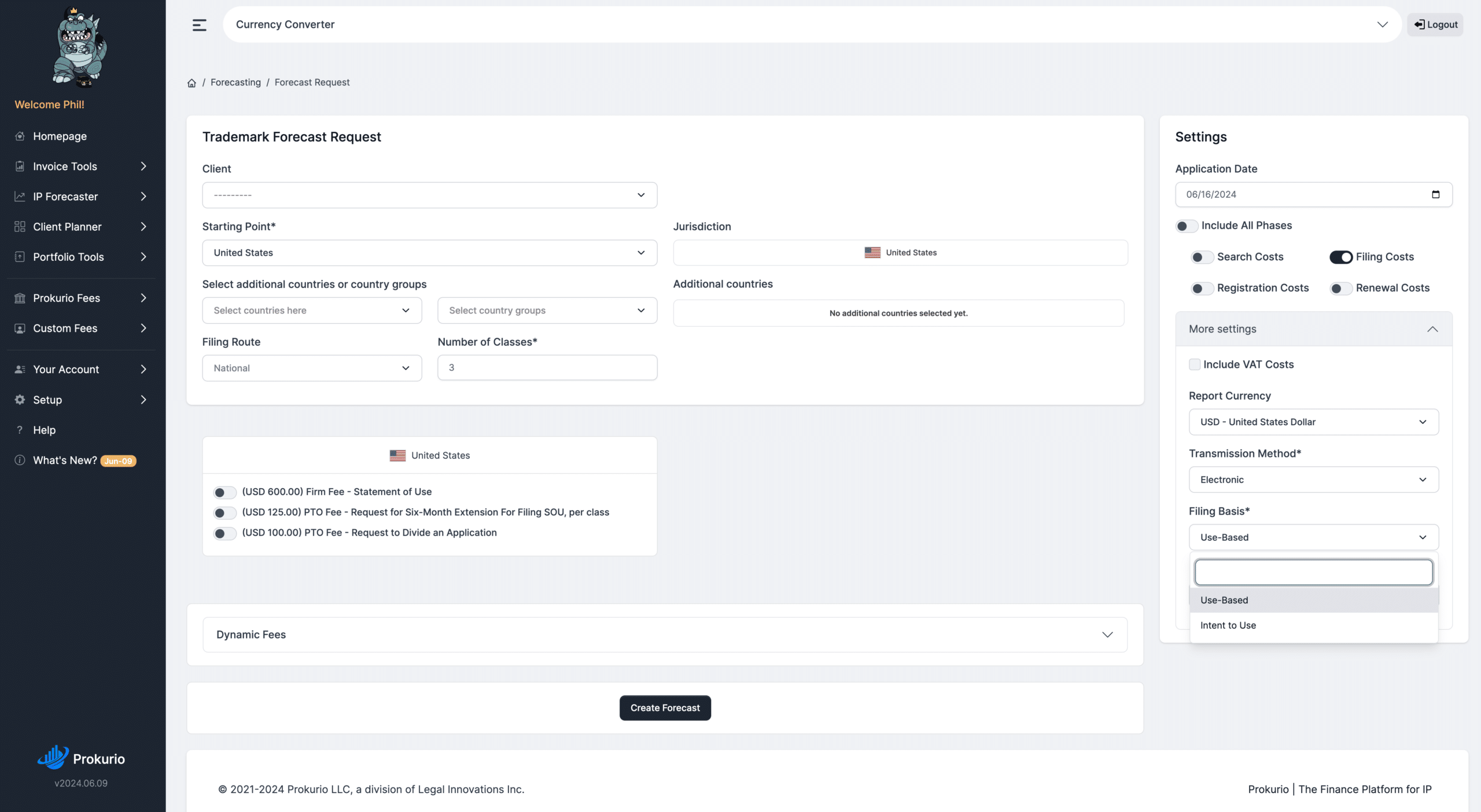Toggle Firm Fee - Statement of Use

[224, 492]
